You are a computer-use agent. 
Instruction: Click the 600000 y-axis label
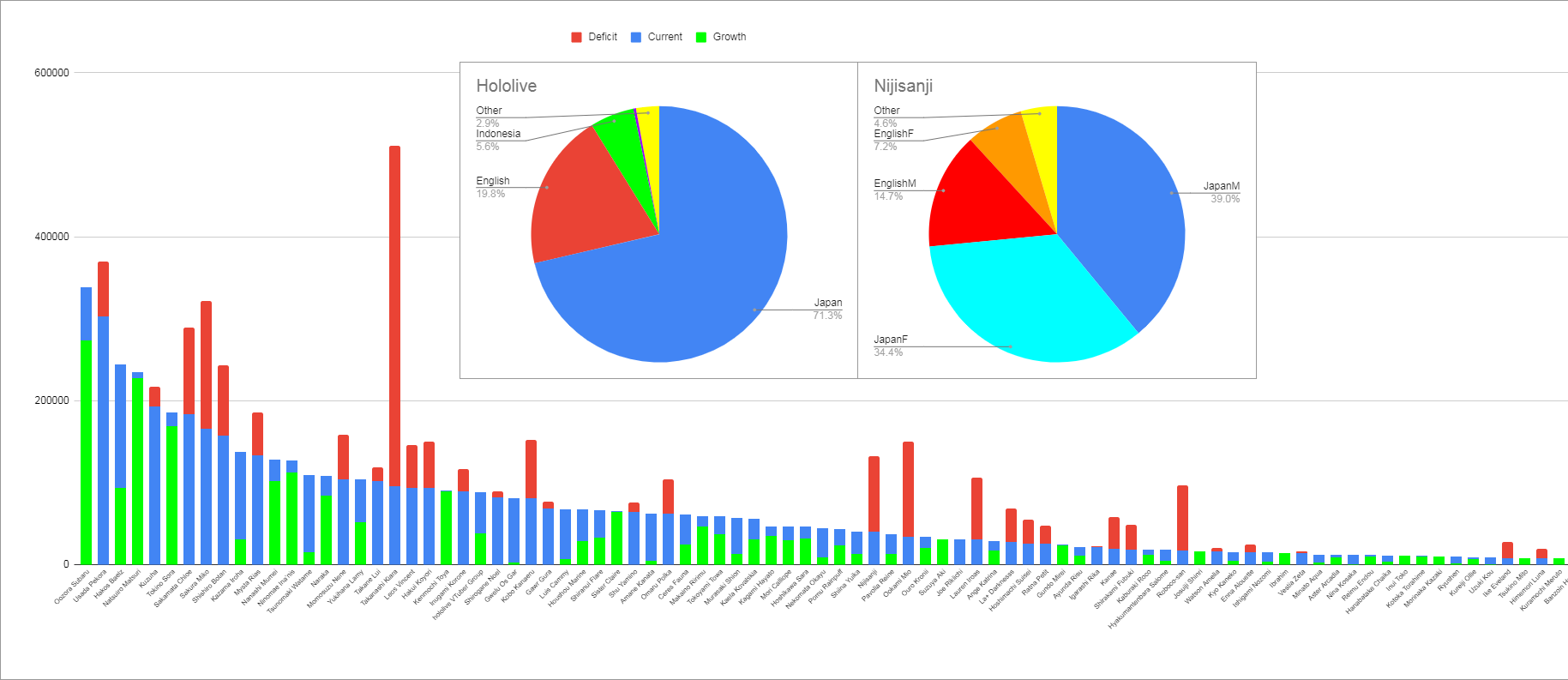[51, 73]
